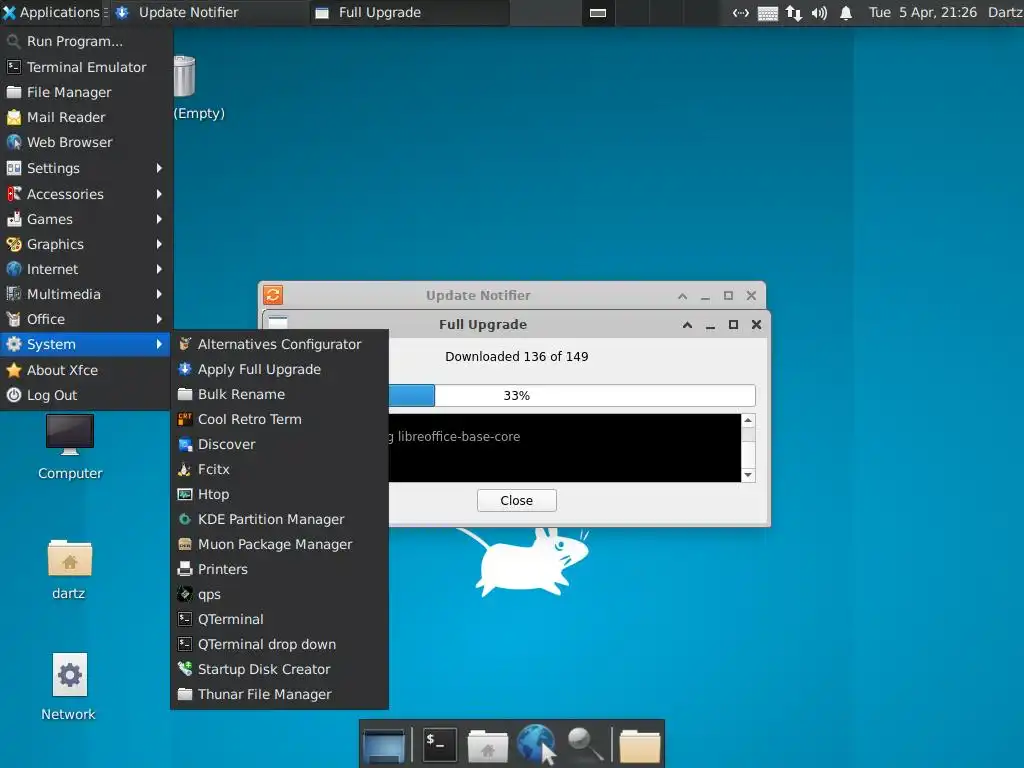Viewport: 1024px width, 768px height.
Task: Expand the Internet submenu
Action: tap(85, 269)
